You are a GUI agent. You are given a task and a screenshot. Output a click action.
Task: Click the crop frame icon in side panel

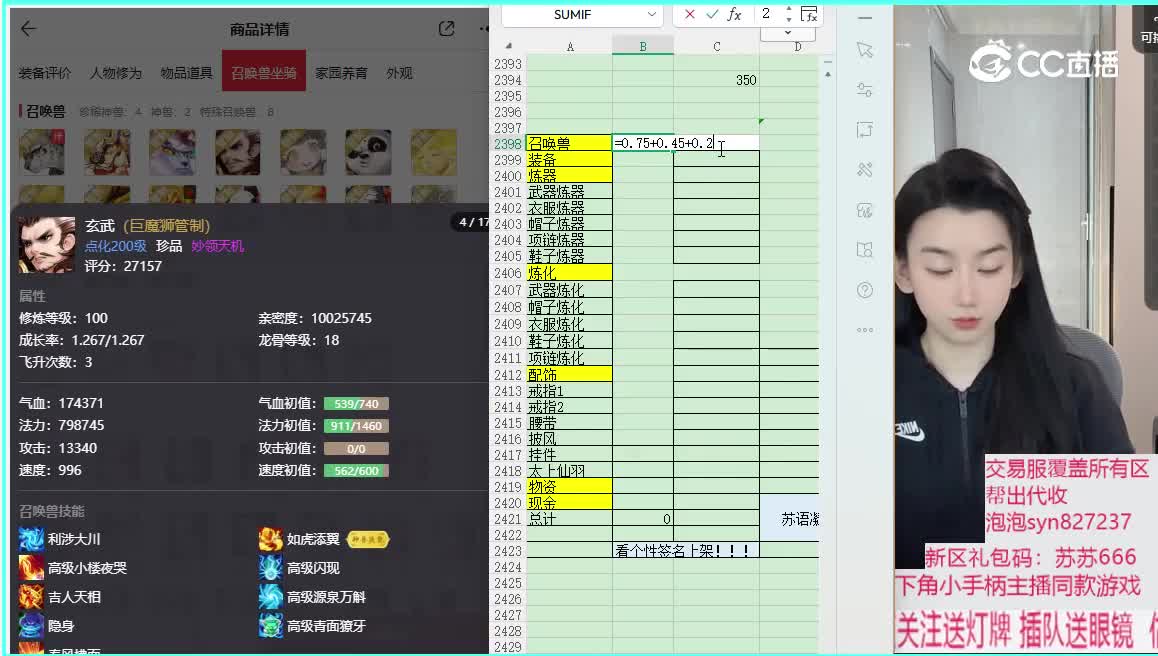point(865,130)
